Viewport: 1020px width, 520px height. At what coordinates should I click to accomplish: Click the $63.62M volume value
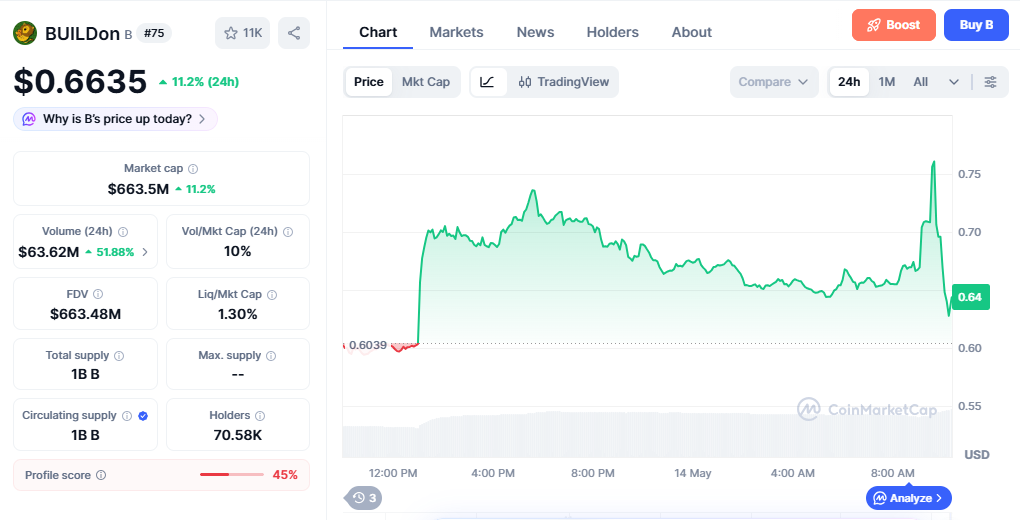49,252
